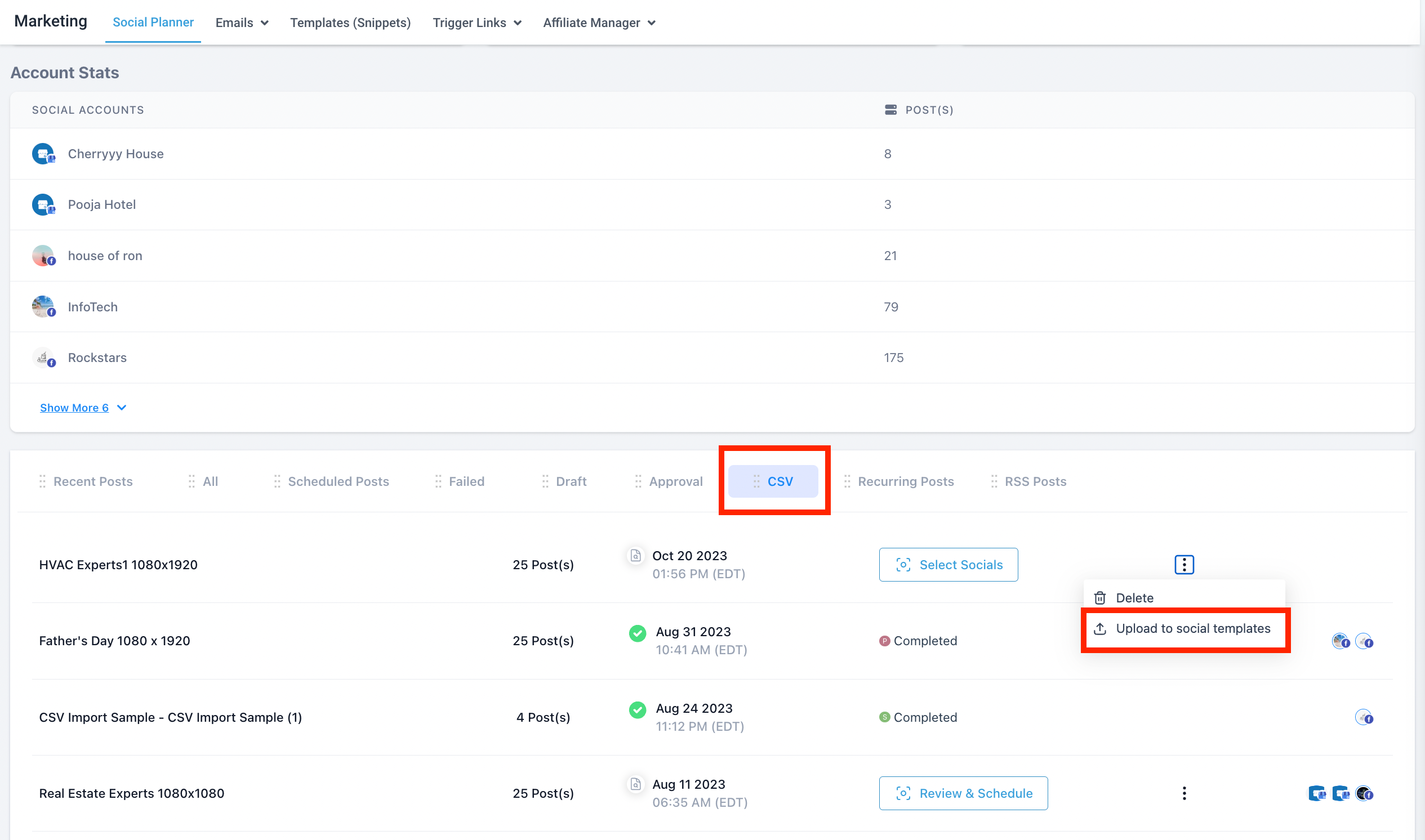The width and height of the screenshot is (1425, 840).
Task: Expand the Emails dropdown menu
Action: coord(242,23)
